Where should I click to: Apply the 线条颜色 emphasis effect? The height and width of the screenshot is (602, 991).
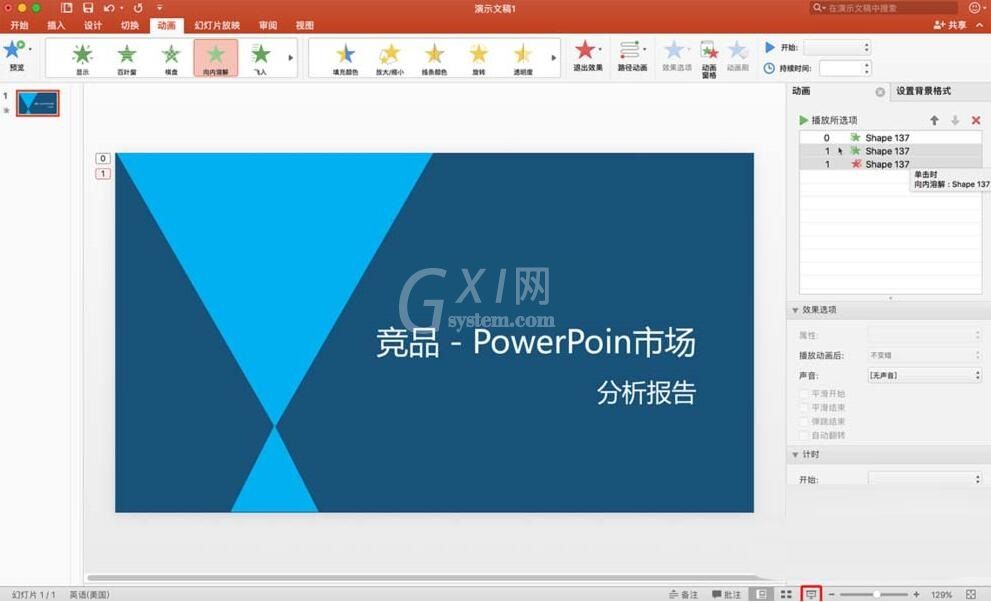[x=434, y=58]
